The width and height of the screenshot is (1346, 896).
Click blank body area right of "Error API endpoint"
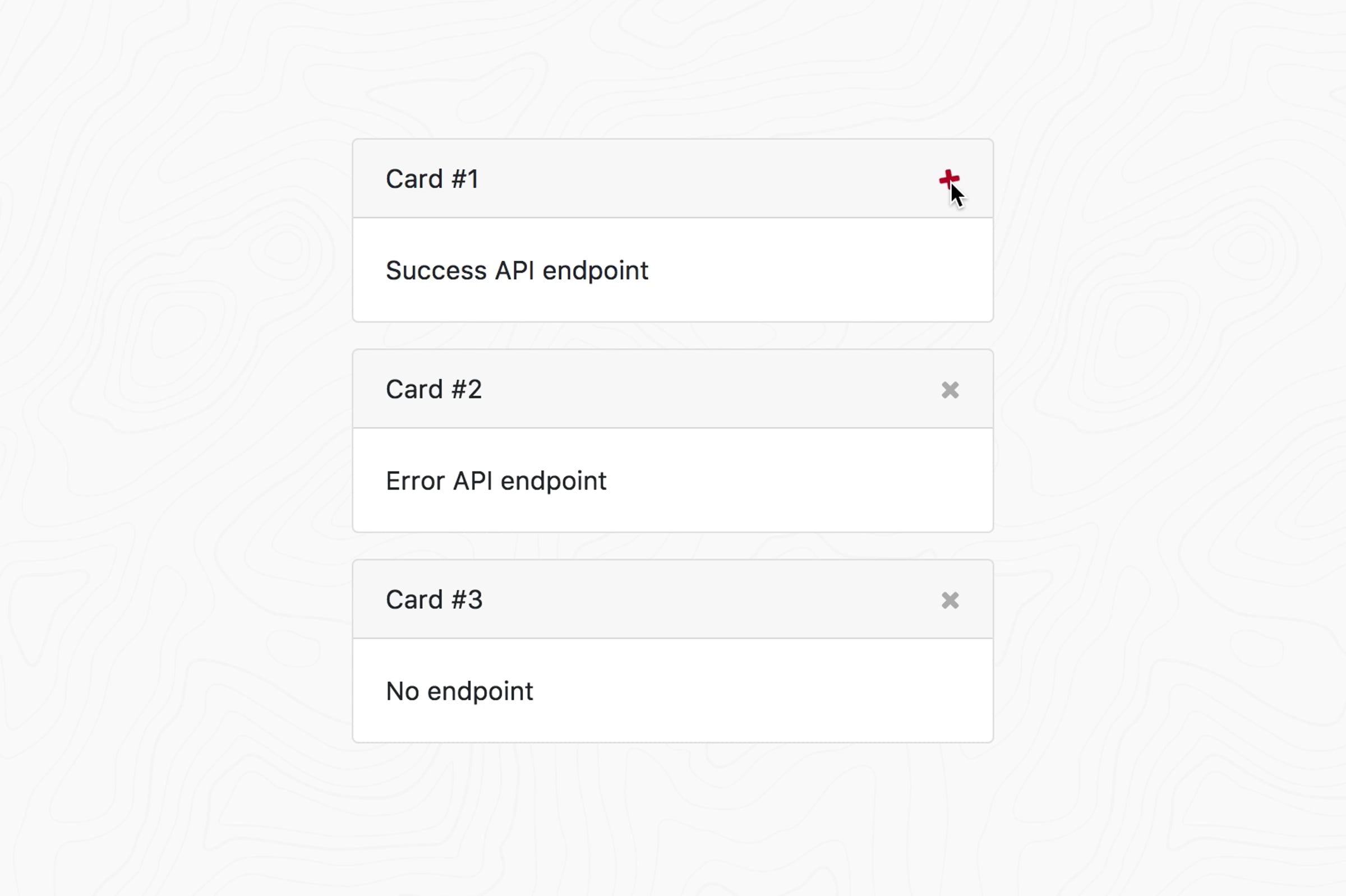coord(800,481)
